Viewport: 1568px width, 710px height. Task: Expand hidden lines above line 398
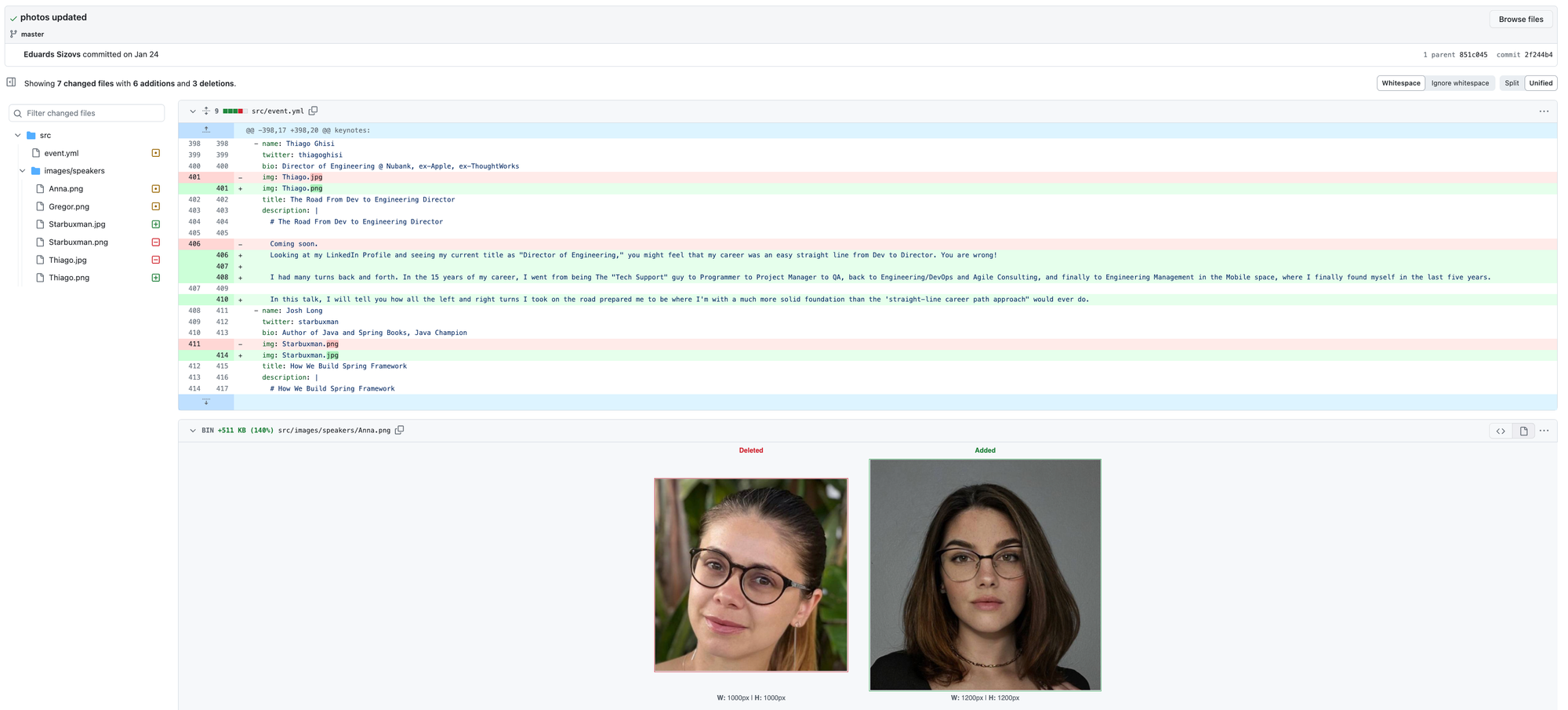click(206, 130)
